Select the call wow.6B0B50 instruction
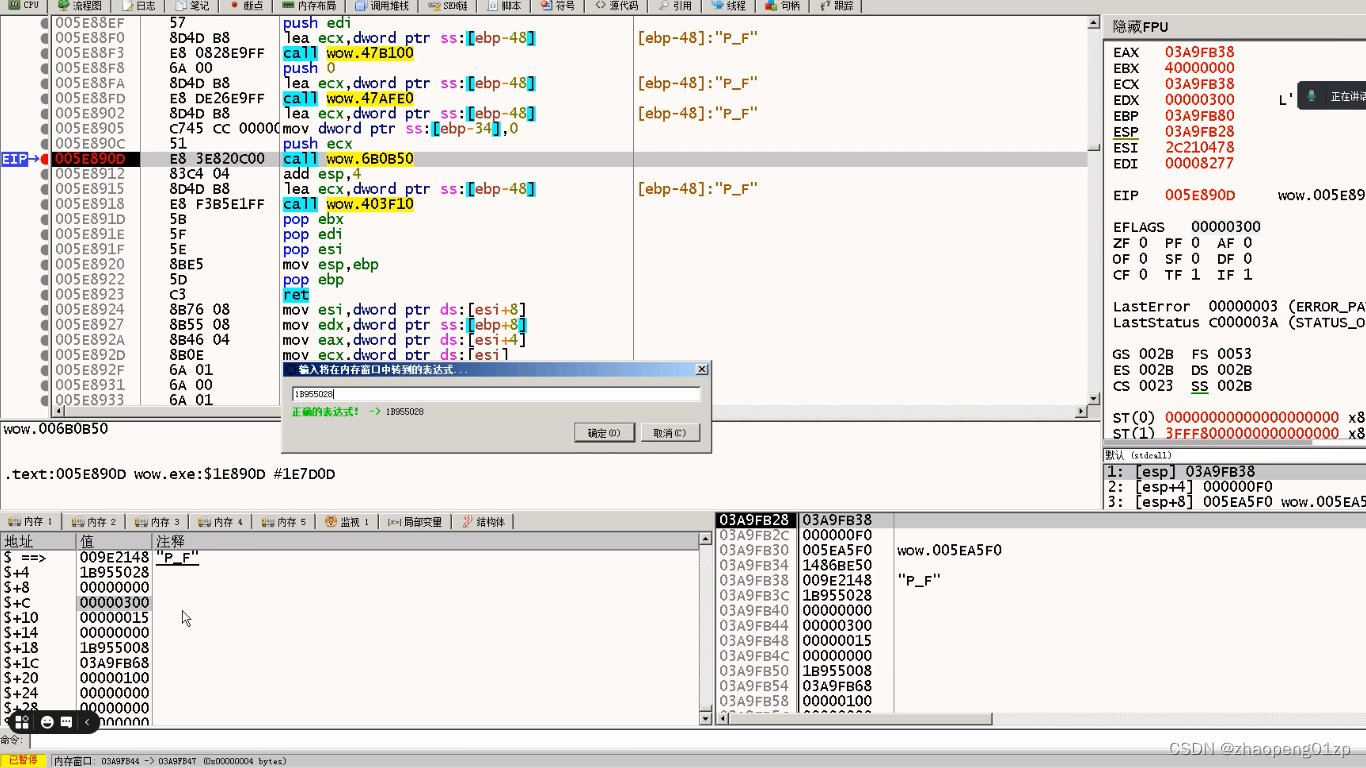 [x=348, y=159]
